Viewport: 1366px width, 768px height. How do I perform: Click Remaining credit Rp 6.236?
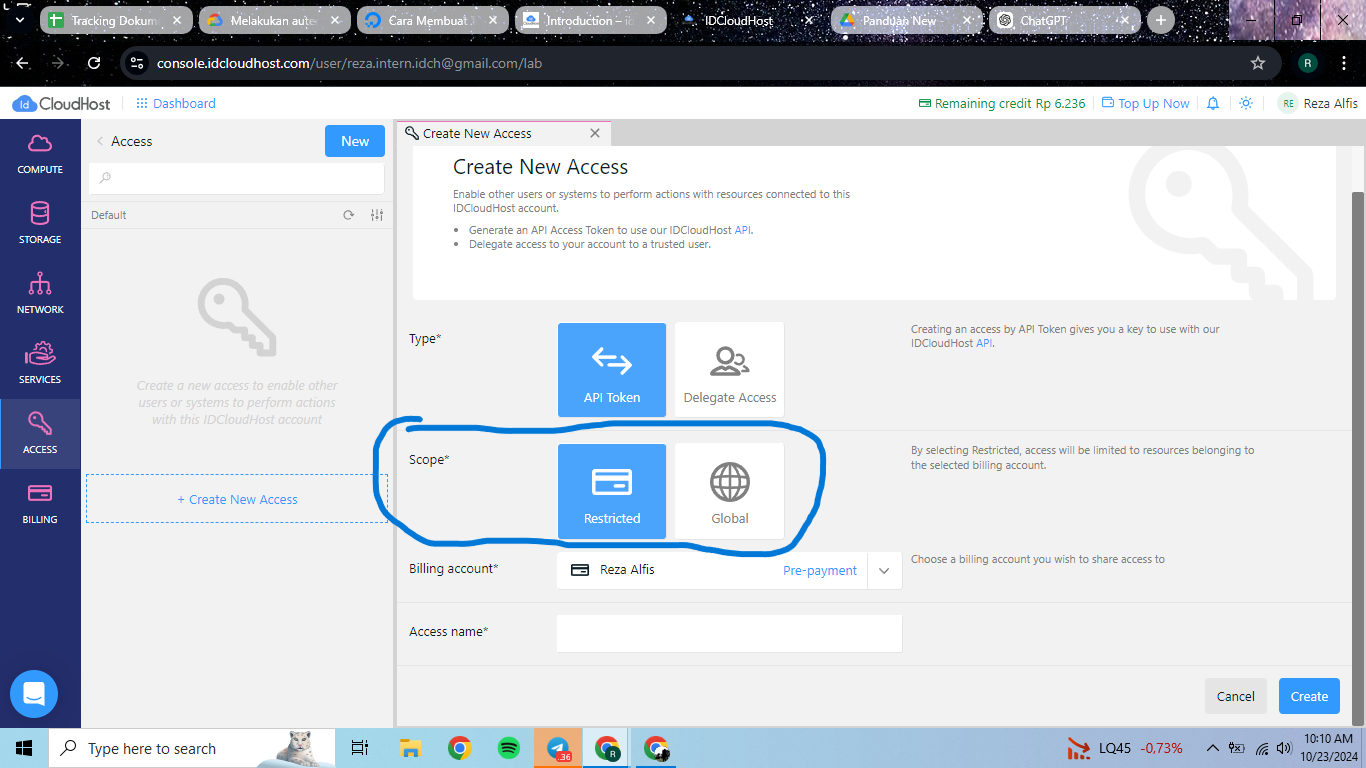click(1002, 103)
